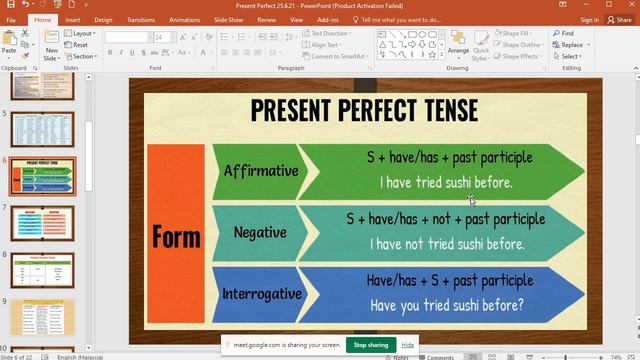Open the Select dropdown in Editing
Screen dimensions: 640x360
tap(568, 56)
